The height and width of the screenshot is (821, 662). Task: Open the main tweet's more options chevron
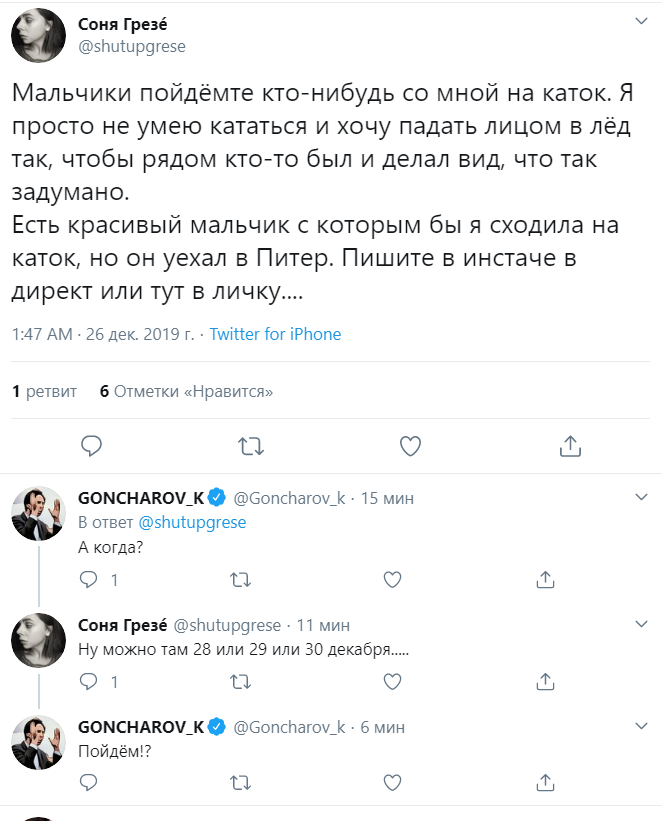pyautogui.click(x=641, y=21)
